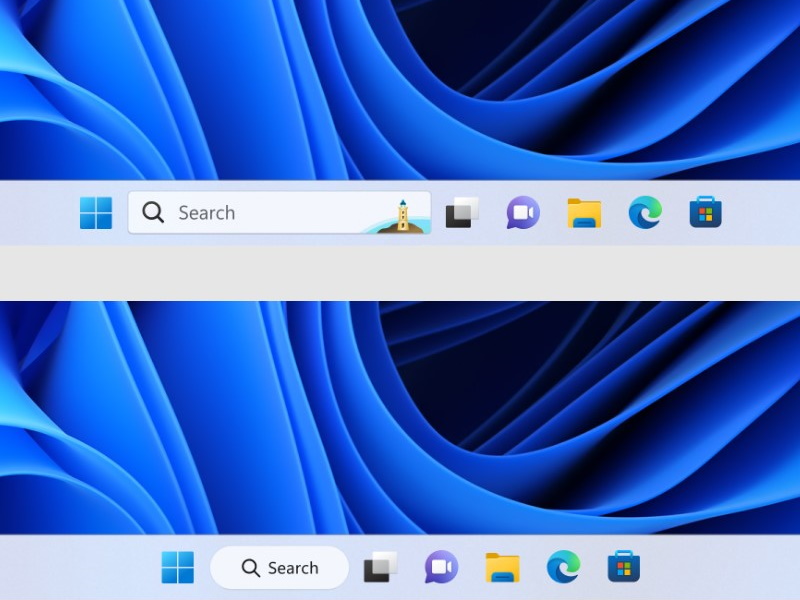Screen dimensions: 800x600
Task: Click magnifier icon in the wide search box
Action: [x=153, y=212]
